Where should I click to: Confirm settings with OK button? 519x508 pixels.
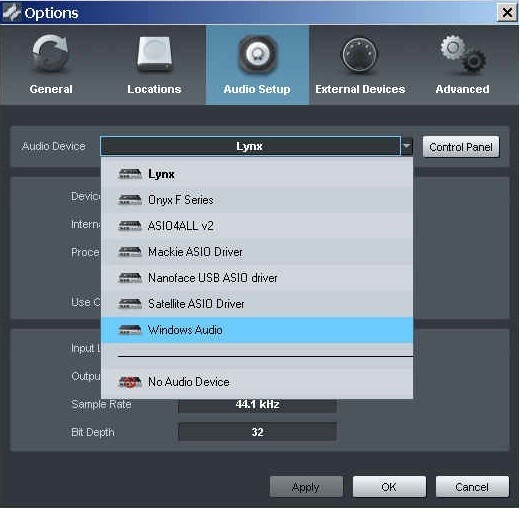pyautogui.click(x=389, y=487)
